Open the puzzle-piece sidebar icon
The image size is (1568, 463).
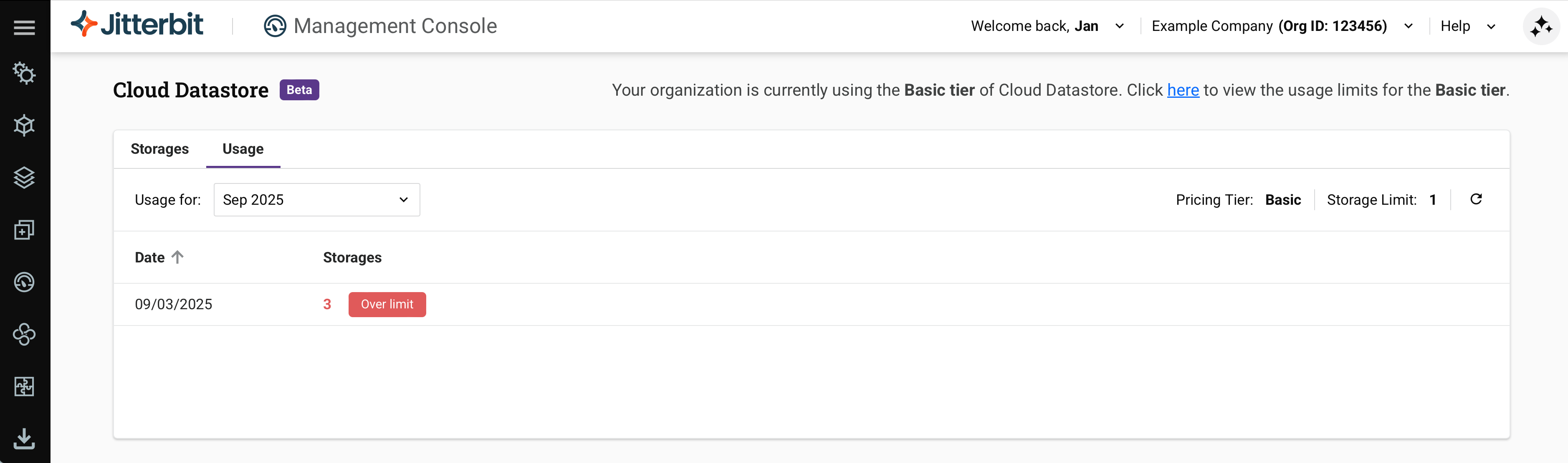click(24, 386)
